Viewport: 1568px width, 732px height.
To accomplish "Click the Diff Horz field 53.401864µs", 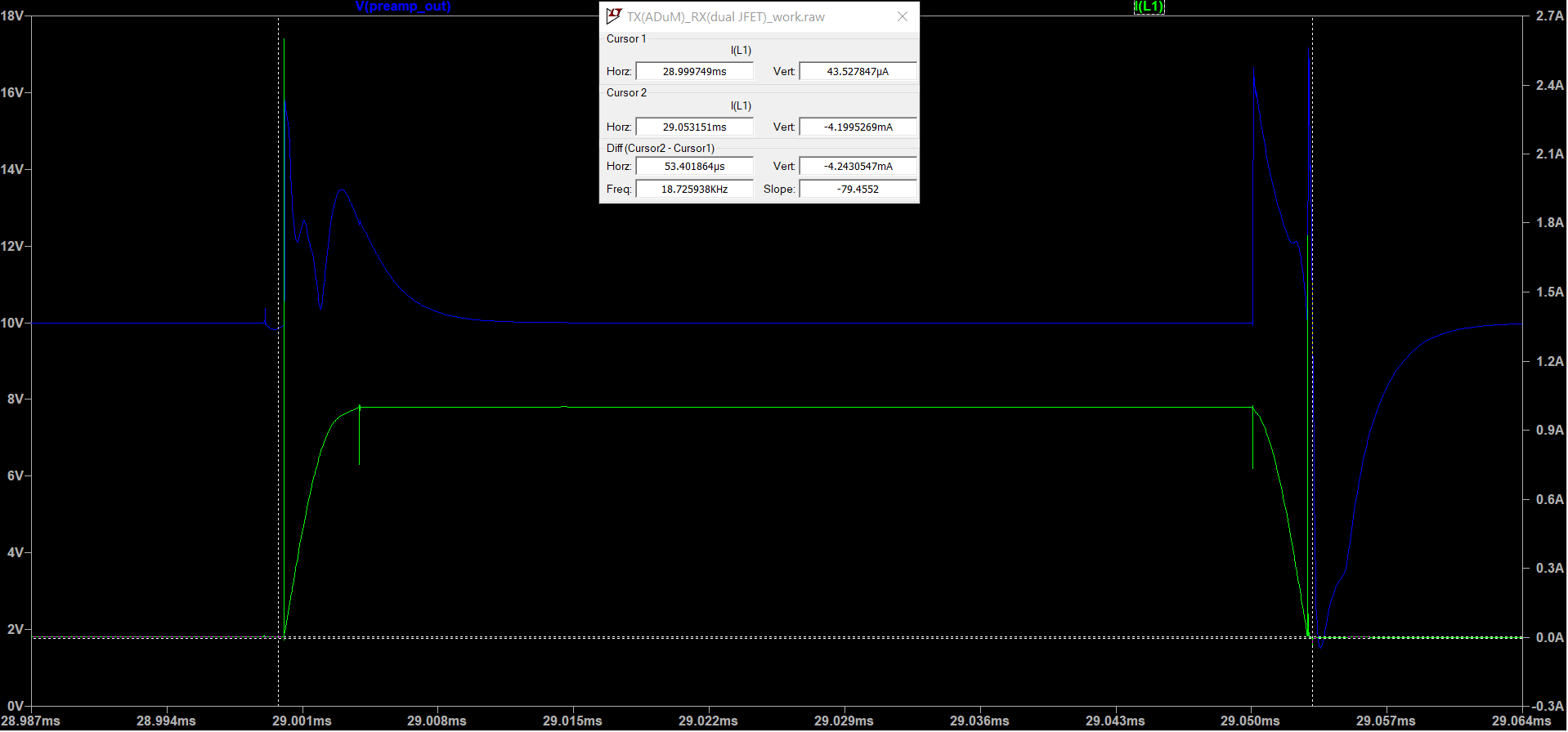I will 694,167.
